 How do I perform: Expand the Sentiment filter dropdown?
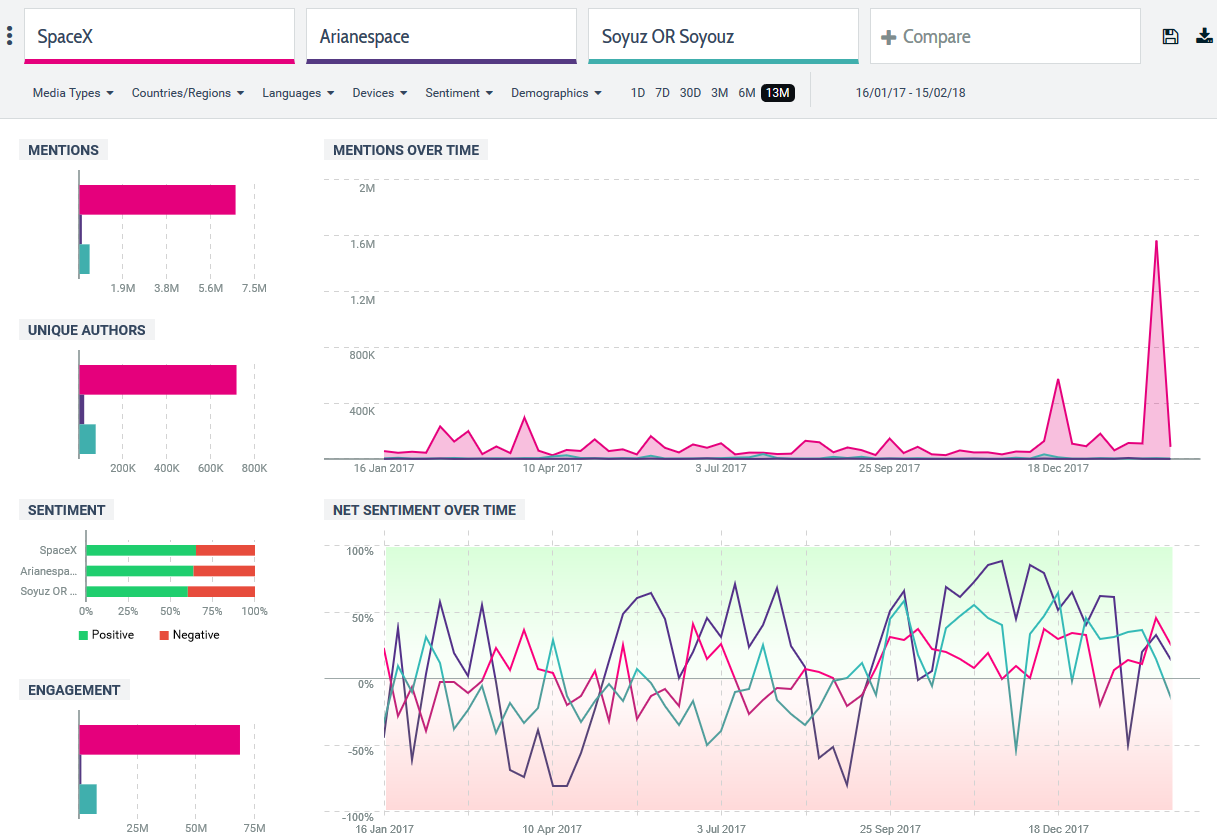click(459, 93)
